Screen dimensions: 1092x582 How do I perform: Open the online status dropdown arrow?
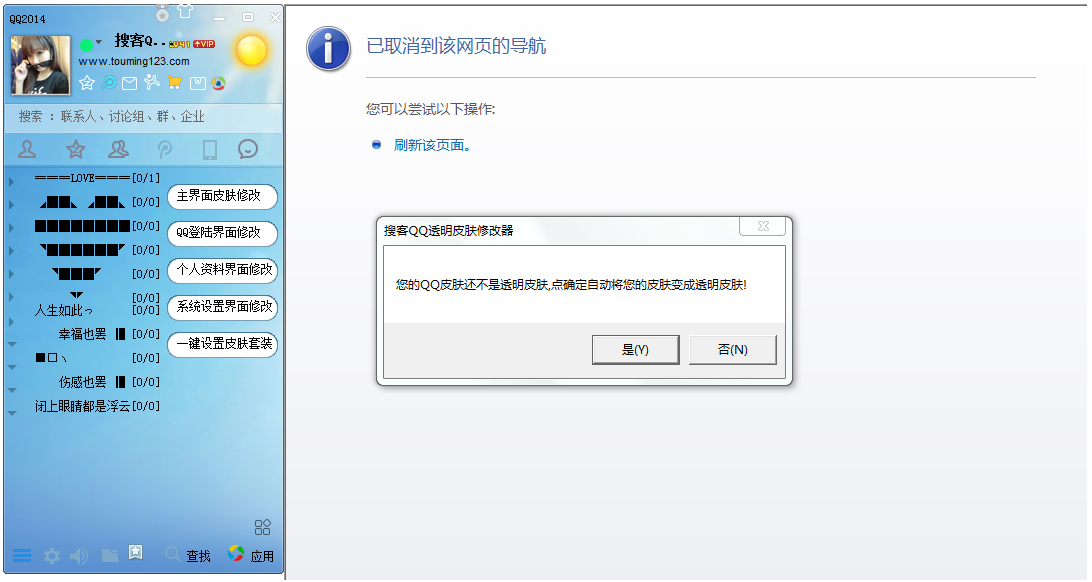pyautogui.click(x=99, y=42)
